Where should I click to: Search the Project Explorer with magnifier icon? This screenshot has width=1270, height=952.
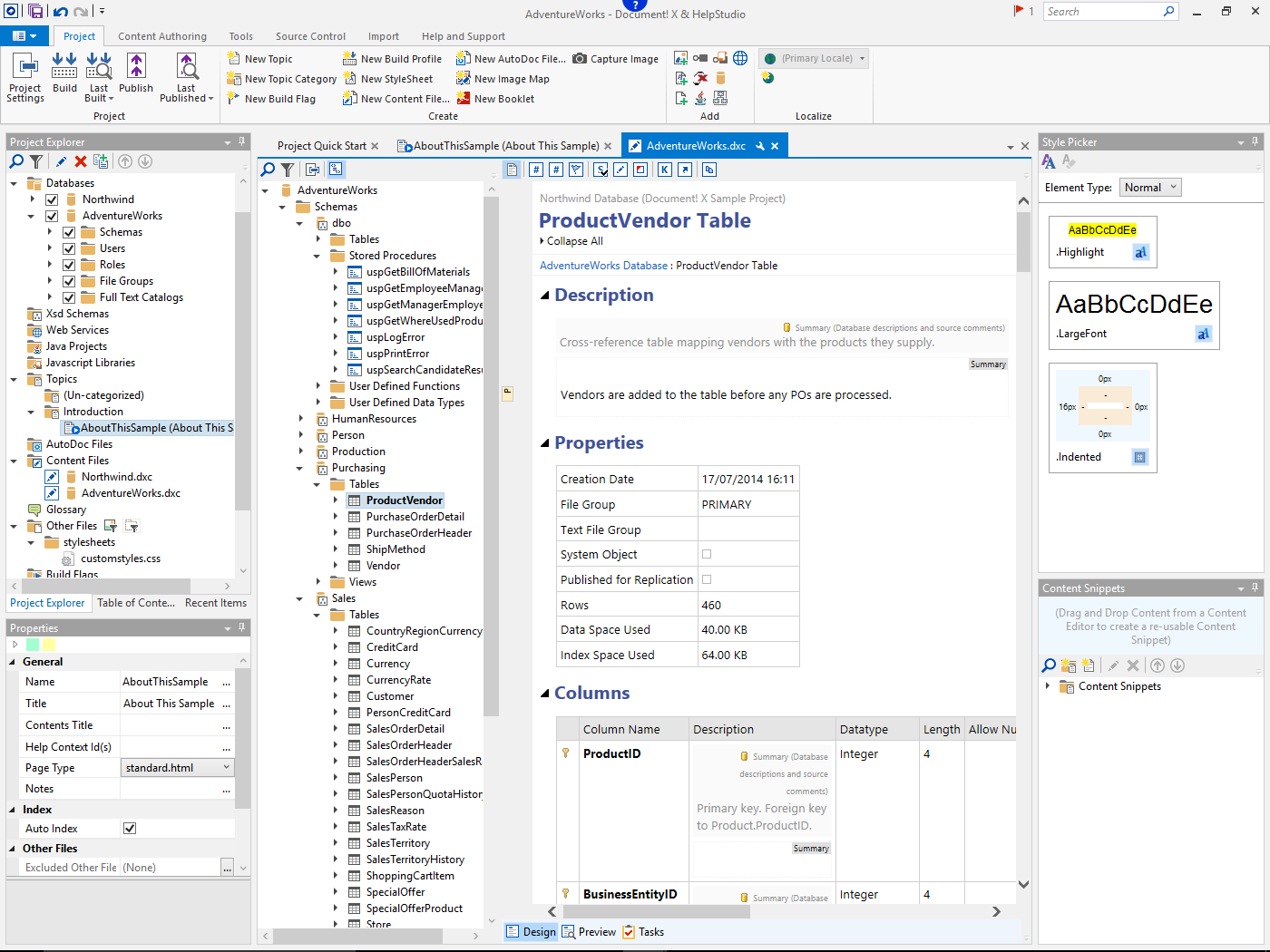[x=16, y=161]
